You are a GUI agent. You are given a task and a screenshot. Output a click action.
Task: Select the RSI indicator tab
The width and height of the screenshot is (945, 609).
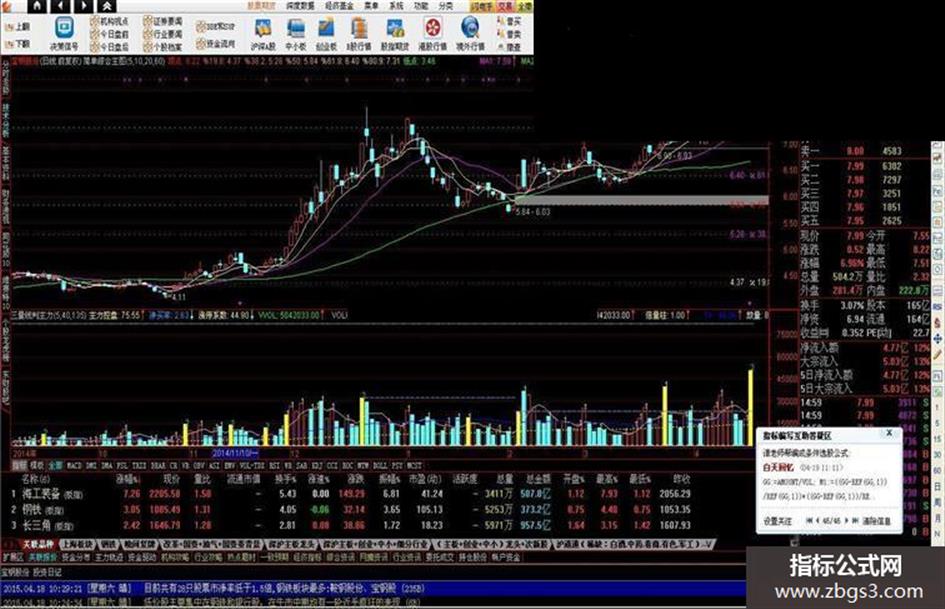tap(274, 465)
